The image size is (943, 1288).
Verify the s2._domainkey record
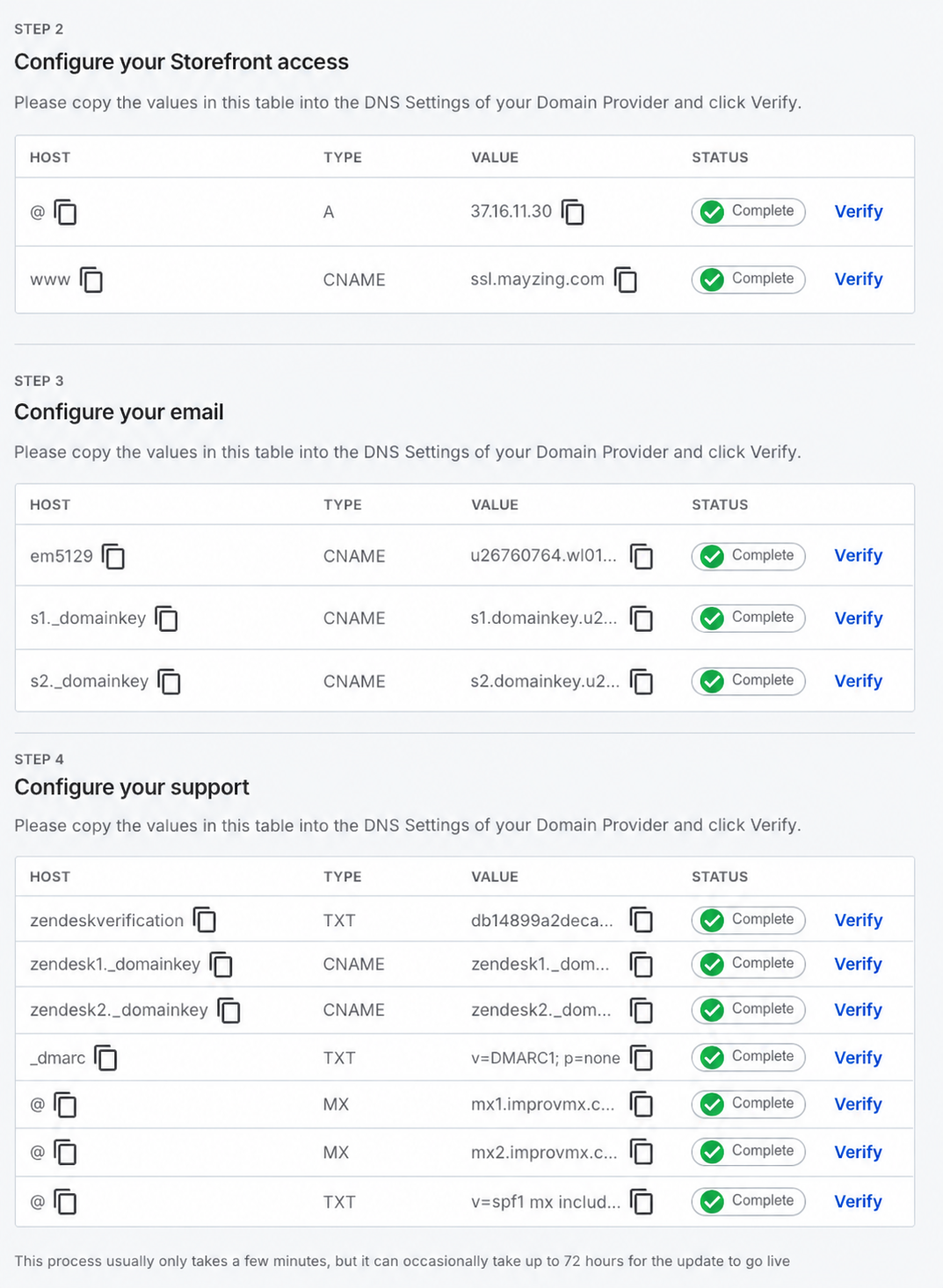tap(859, 681)
